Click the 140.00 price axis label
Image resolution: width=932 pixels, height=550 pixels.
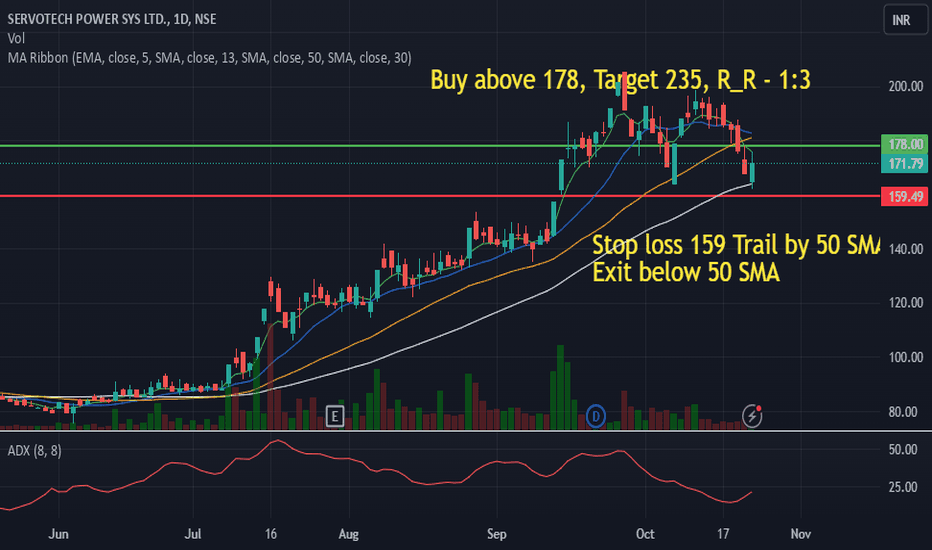(905, 249)
